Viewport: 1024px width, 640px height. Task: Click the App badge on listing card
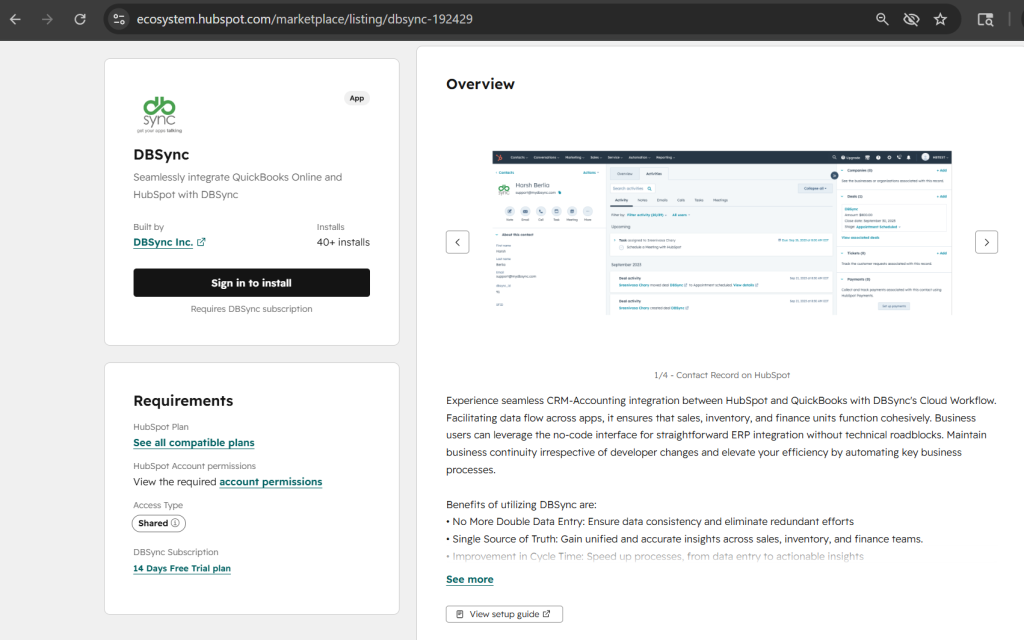[357, 98]
